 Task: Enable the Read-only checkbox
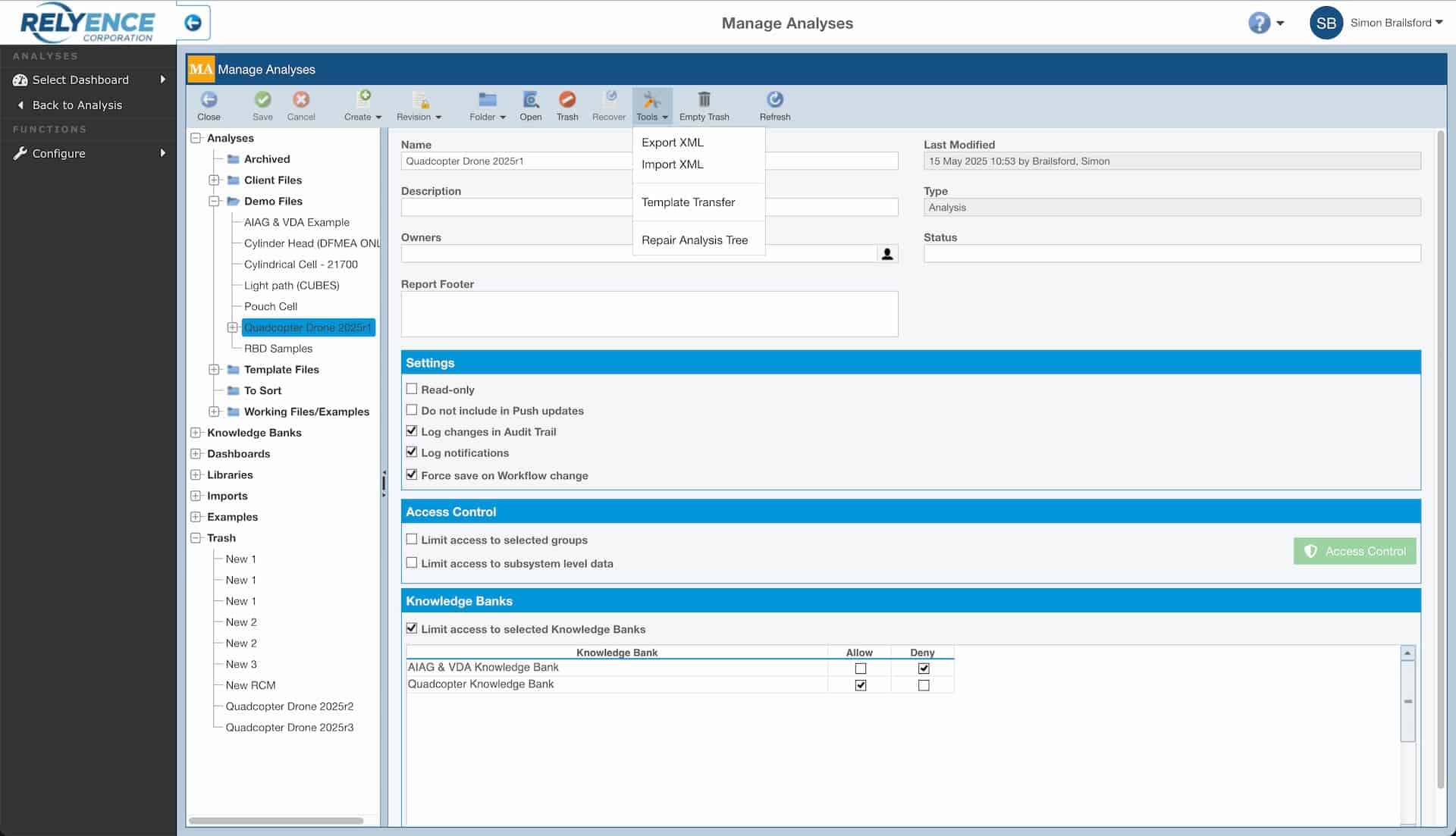coord(412,389)
